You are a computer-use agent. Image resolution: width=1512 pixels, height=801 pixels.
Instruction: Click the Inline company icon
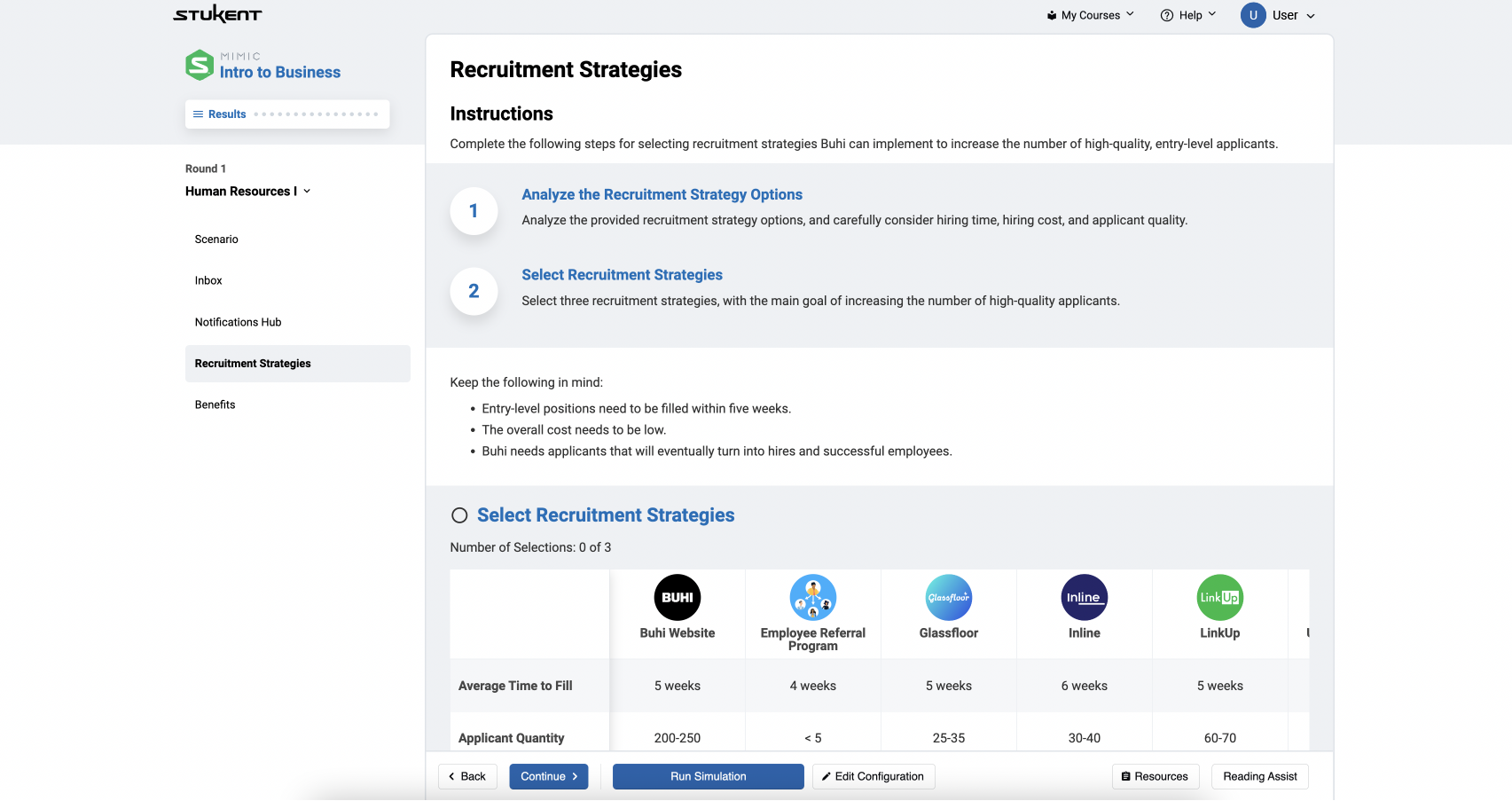tap(1084, 597)
